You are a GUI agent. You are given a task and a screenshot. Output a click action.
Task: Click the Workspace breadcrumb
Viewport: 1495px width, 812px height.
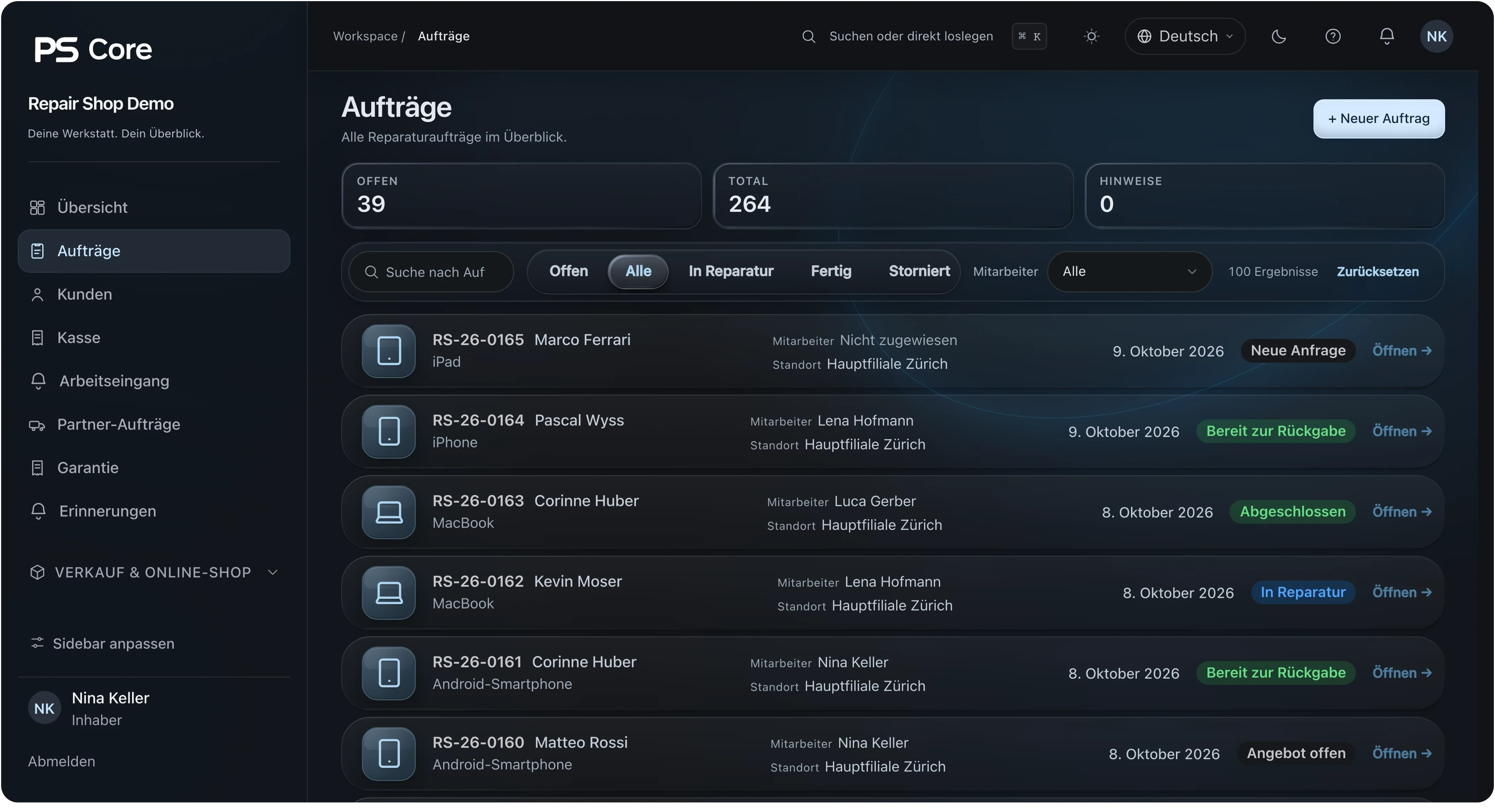(365, 36)
